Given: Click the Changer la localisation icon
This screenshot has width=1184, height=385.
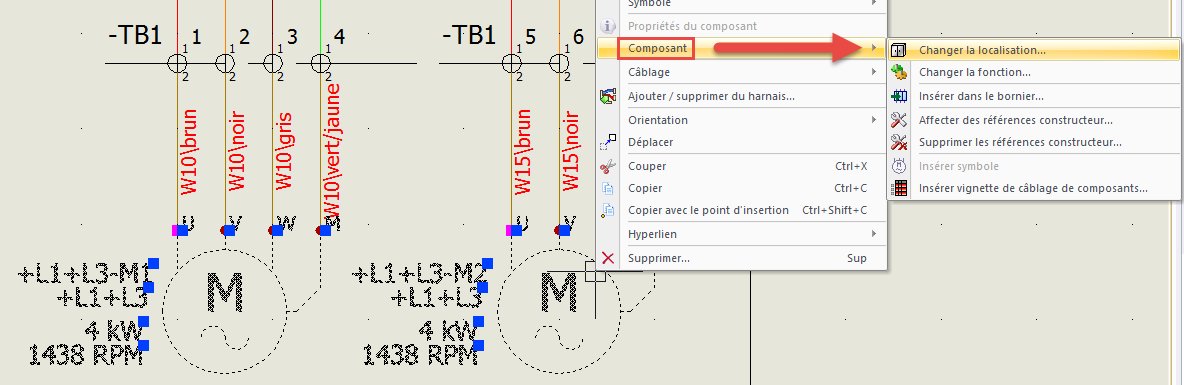Looking at the screenshot, I should pos(899,51).
